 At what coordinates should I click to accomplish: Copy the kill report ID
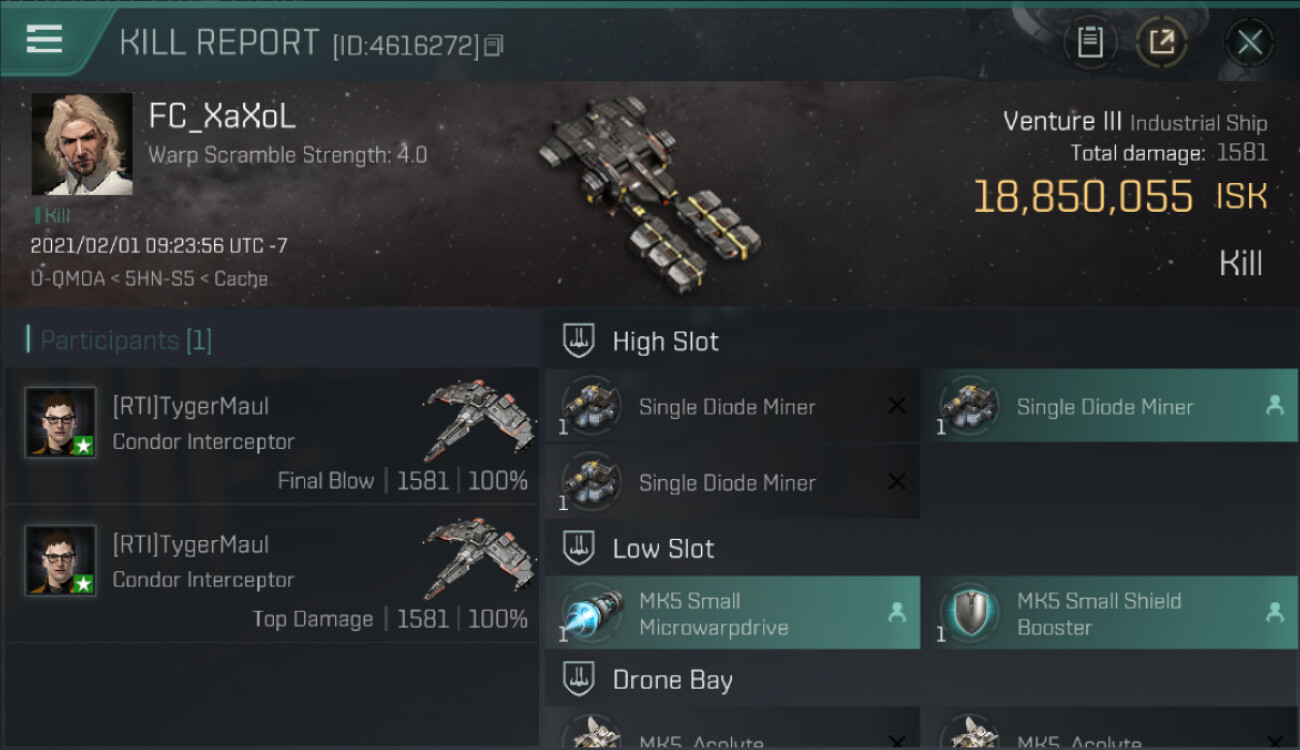tap(493, 46)
